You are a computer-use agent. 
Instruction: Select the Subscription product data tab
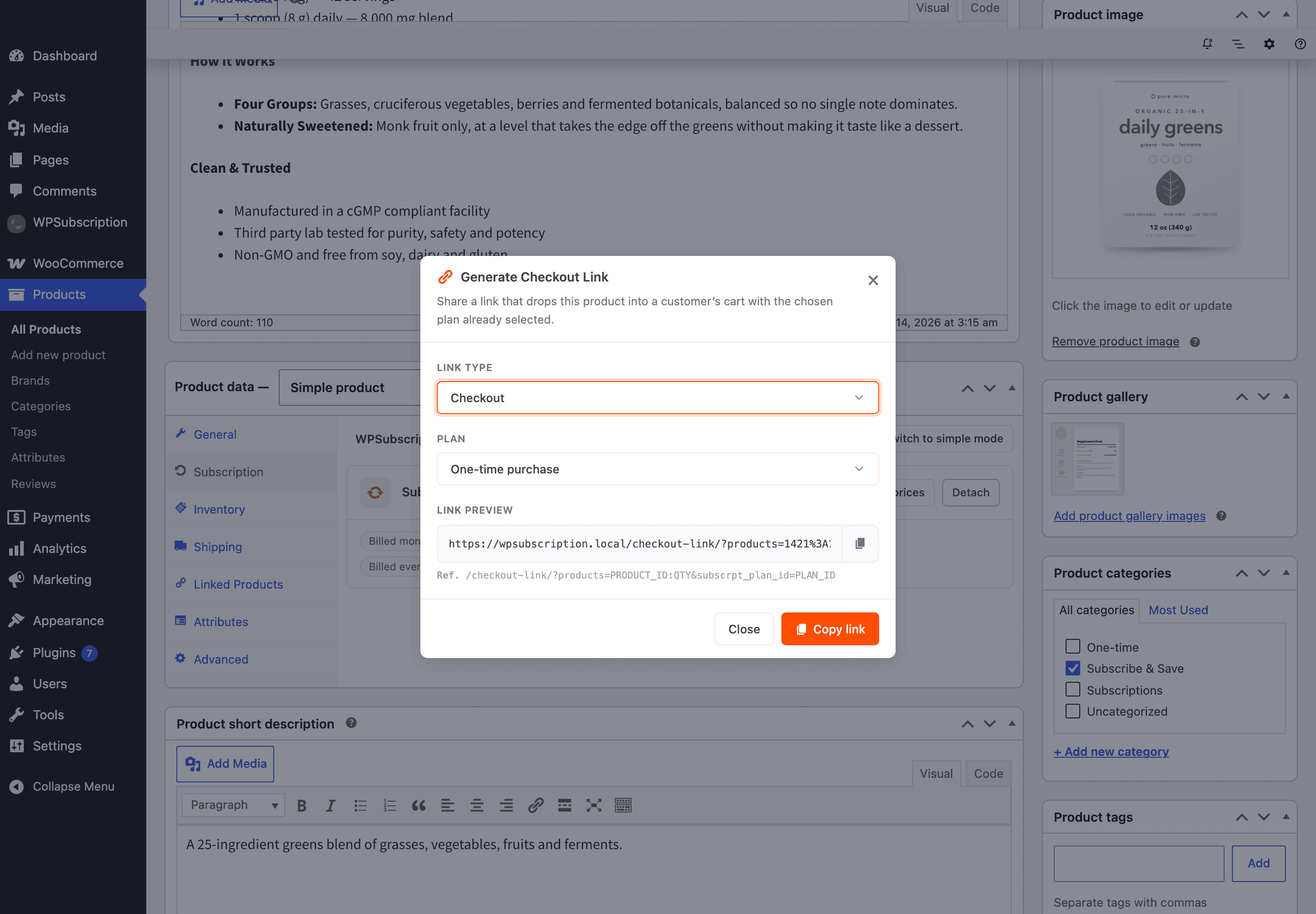pyautogui.click(x=228, y=472)
